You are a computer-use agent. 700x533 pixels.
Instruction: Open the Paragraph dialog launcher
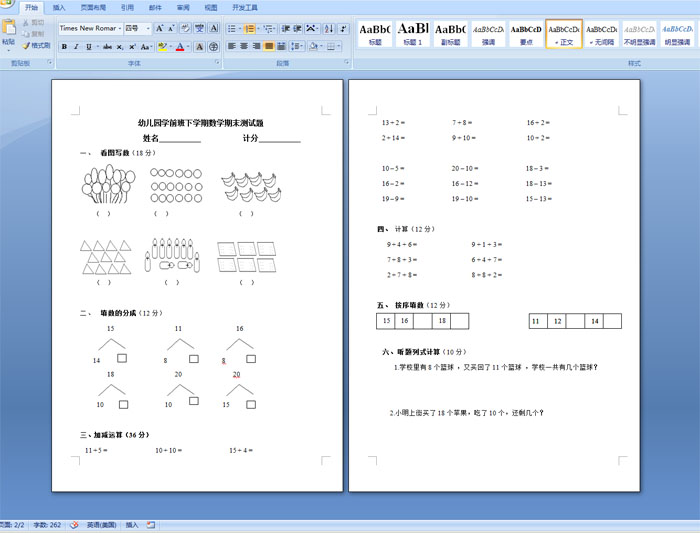point(346,63)
